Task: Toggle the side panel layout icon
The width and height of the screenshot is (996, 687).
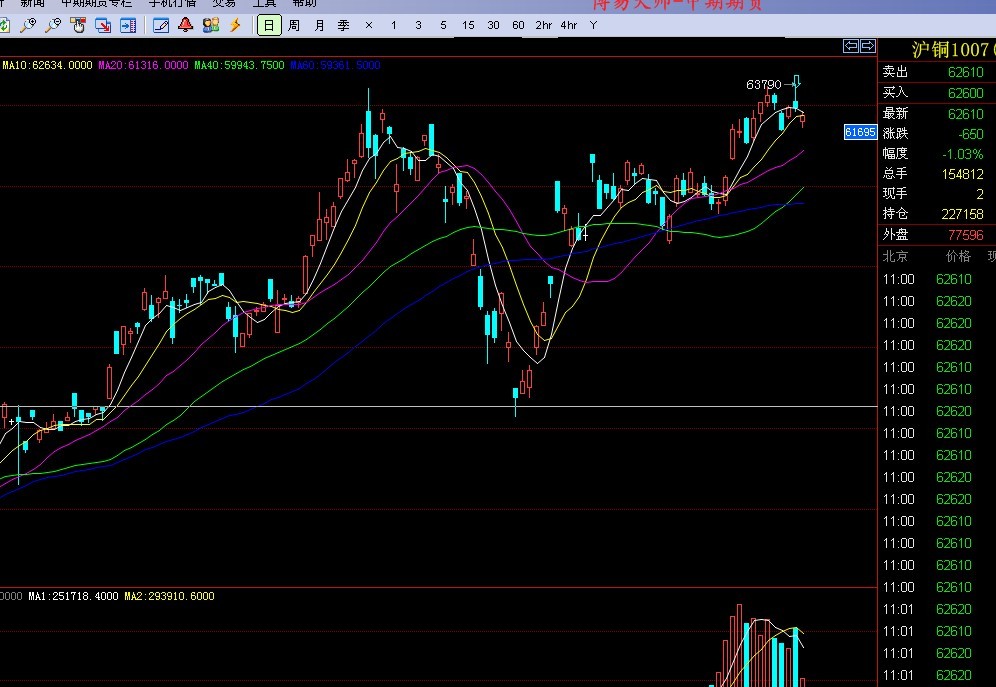Action: point(128,25)
